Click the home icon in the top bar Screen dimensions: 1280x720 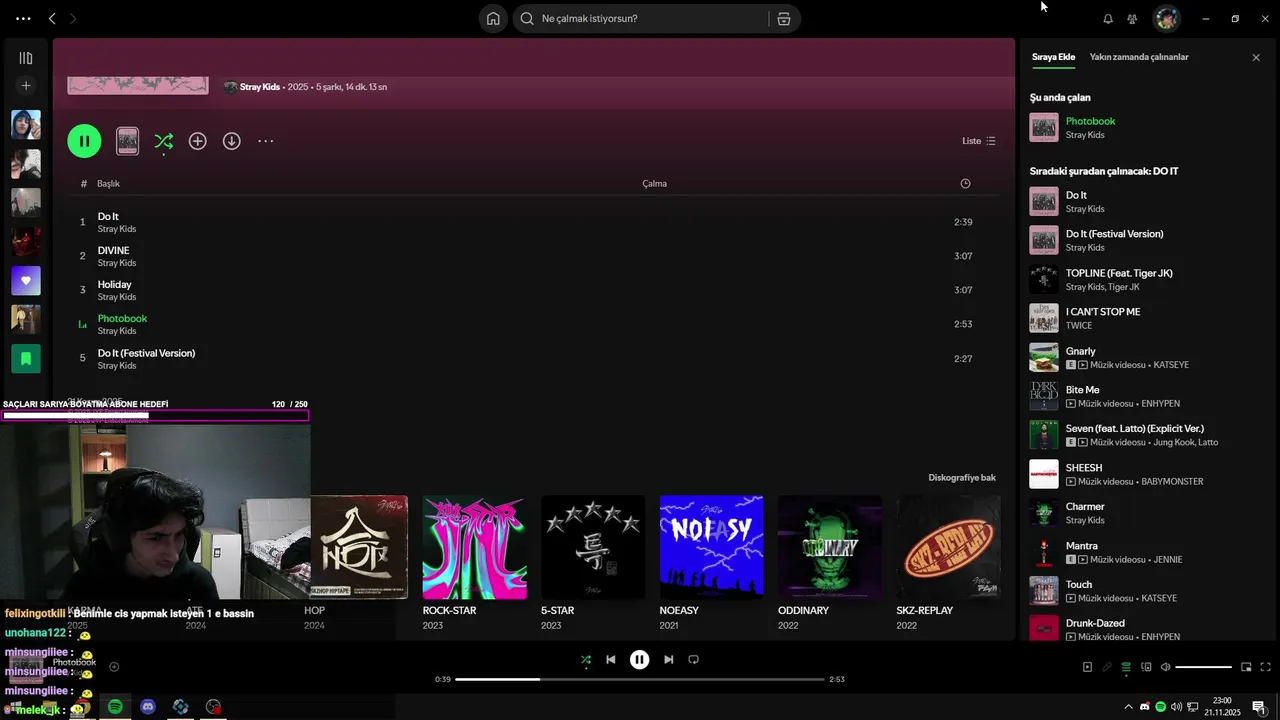[493, 18]
